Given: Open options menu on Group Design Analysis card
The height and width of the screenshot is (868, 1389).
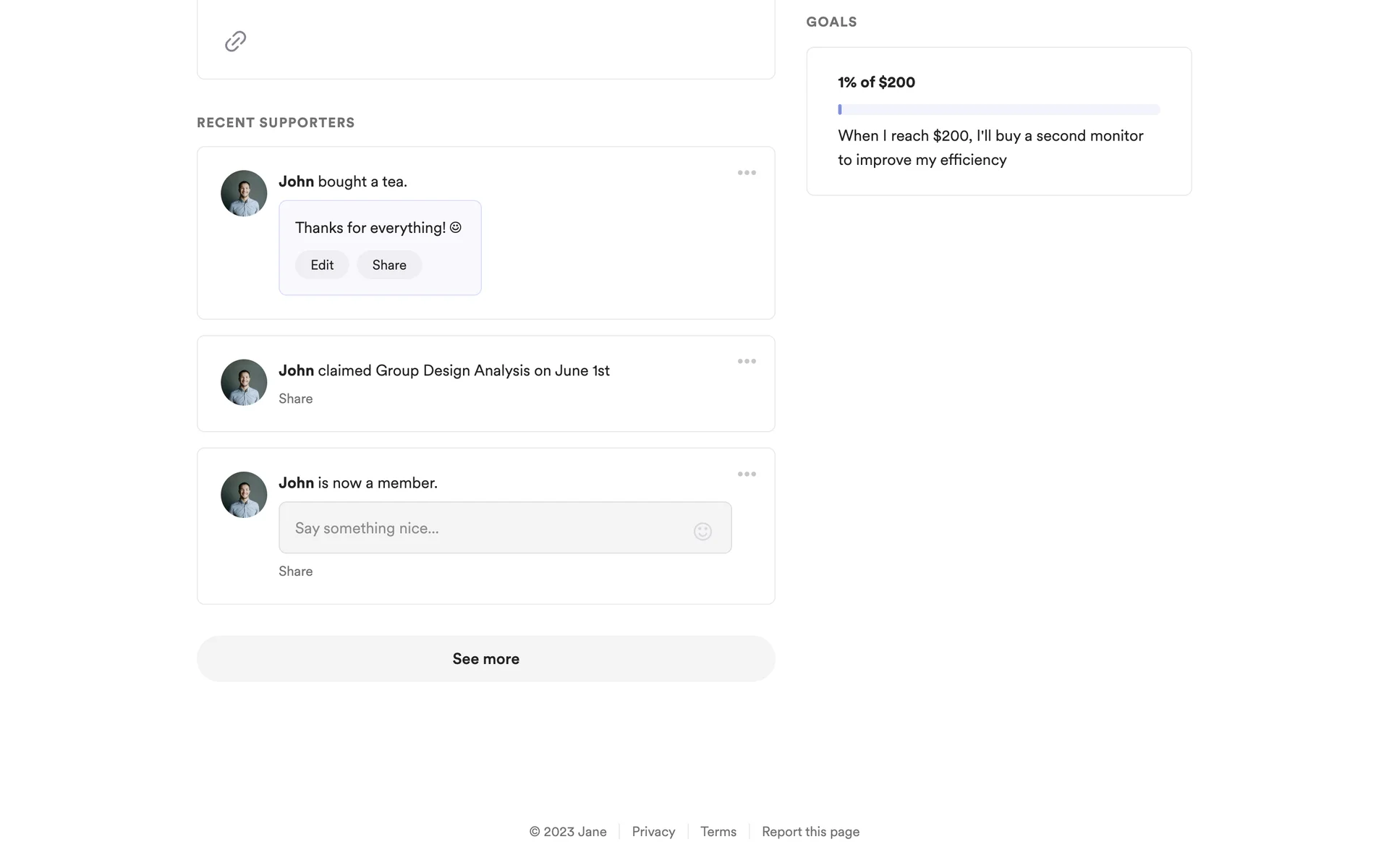Looking at the screenshot, I should [x=747, y=362].
